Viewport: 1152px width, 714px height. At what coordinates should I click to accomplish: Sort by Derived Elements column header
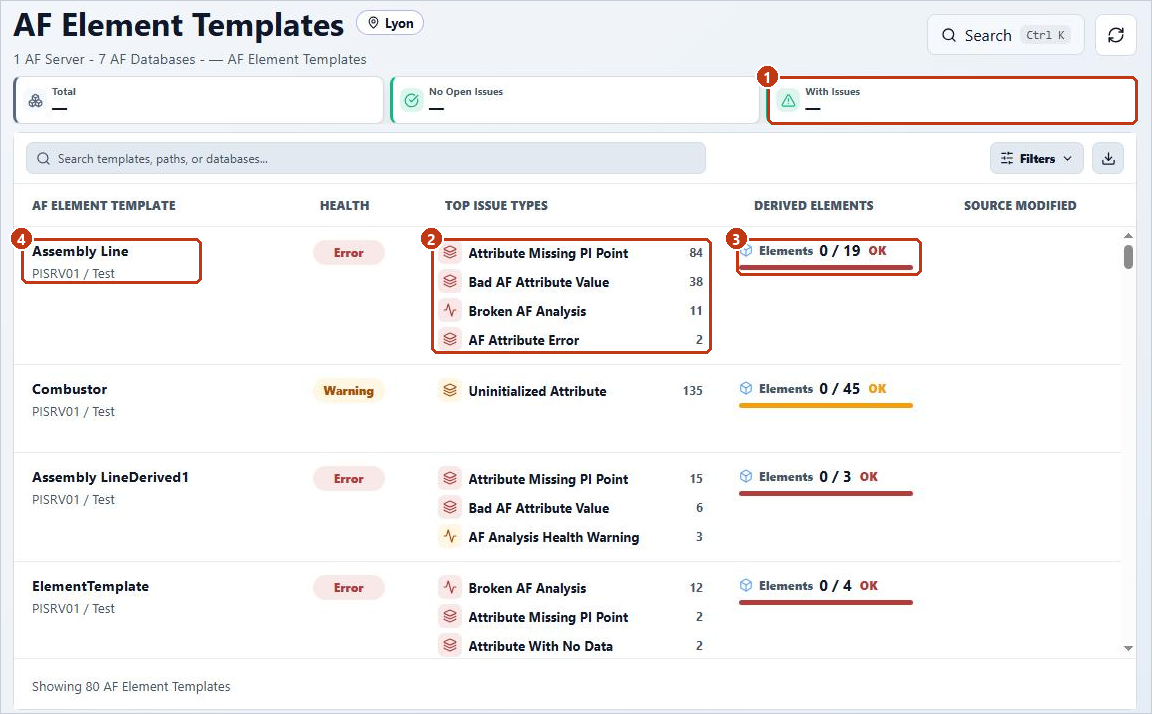point(813,206)
